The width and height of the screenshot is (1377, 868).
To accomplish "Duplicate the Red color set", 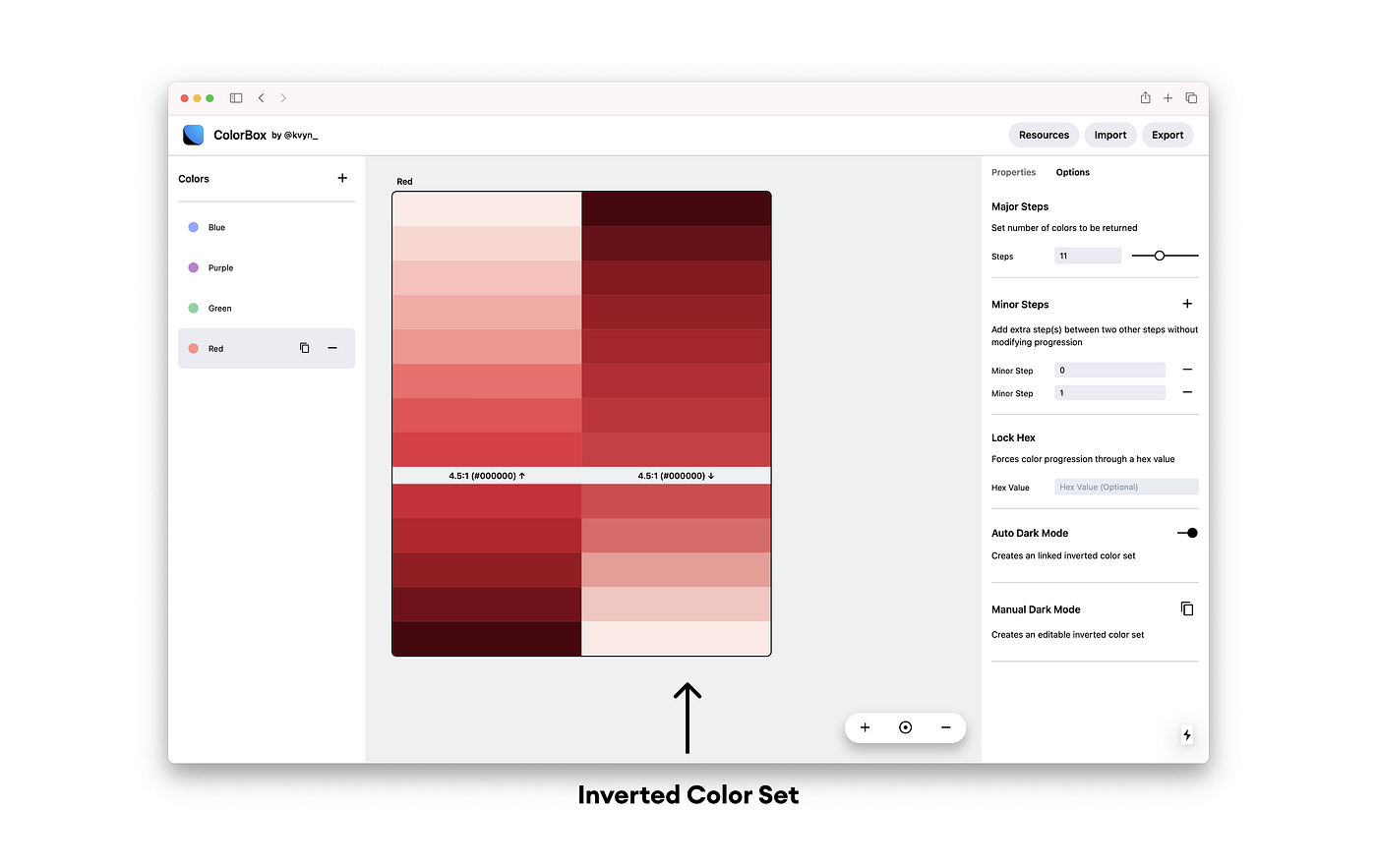I will click(304, 348).
